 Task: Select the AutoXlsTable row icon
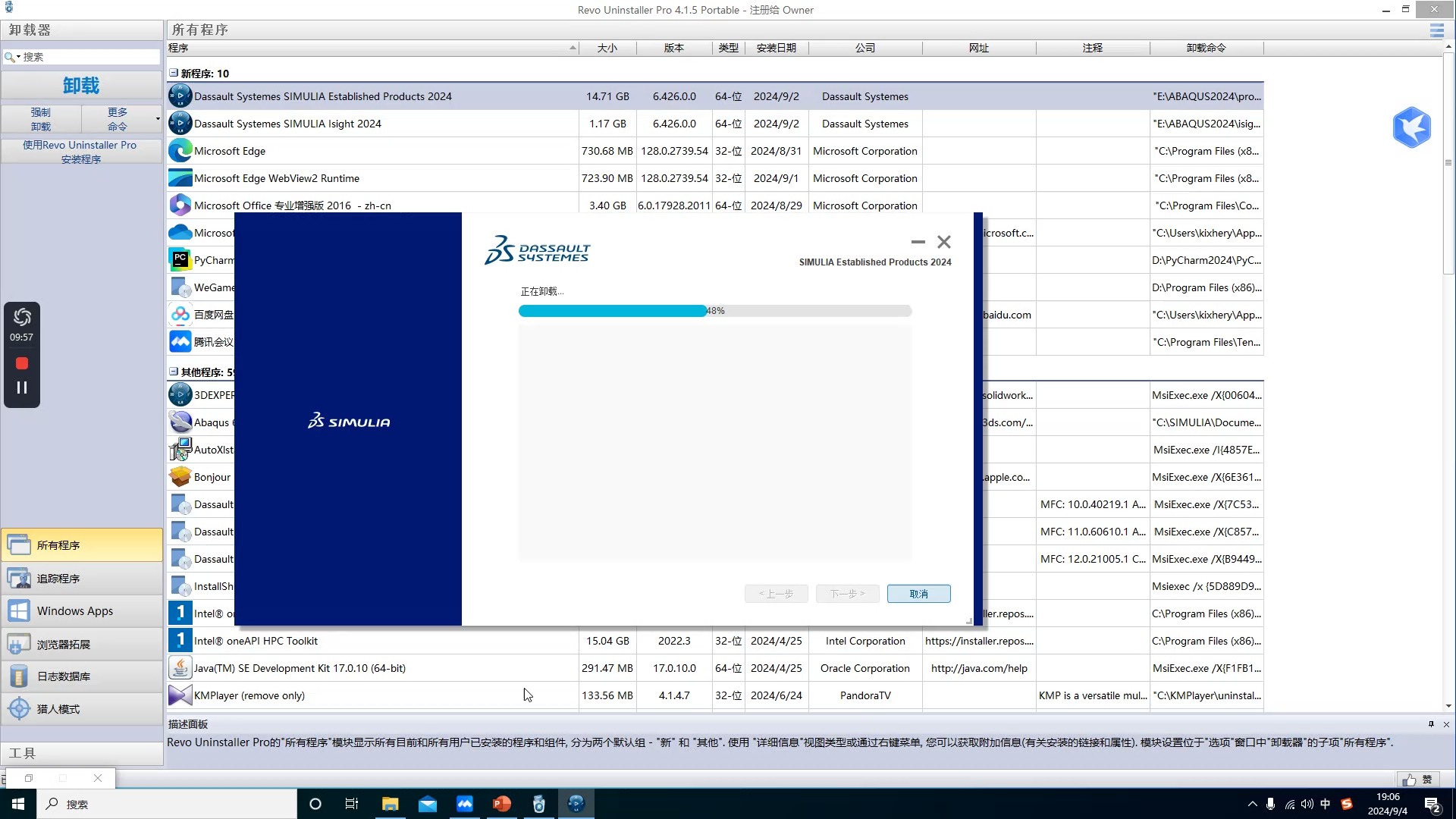point(180,450)
